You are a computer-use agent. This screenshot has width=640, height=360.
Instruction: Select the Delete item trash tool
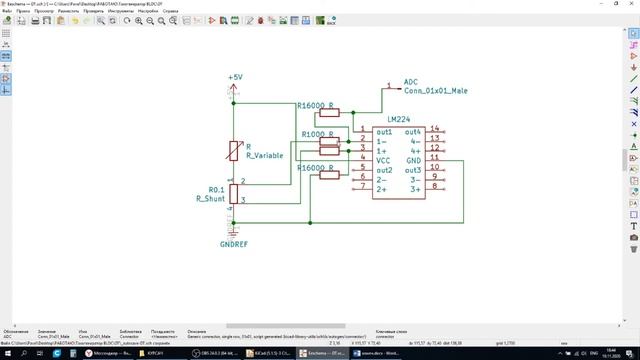[x=633, y=249]
